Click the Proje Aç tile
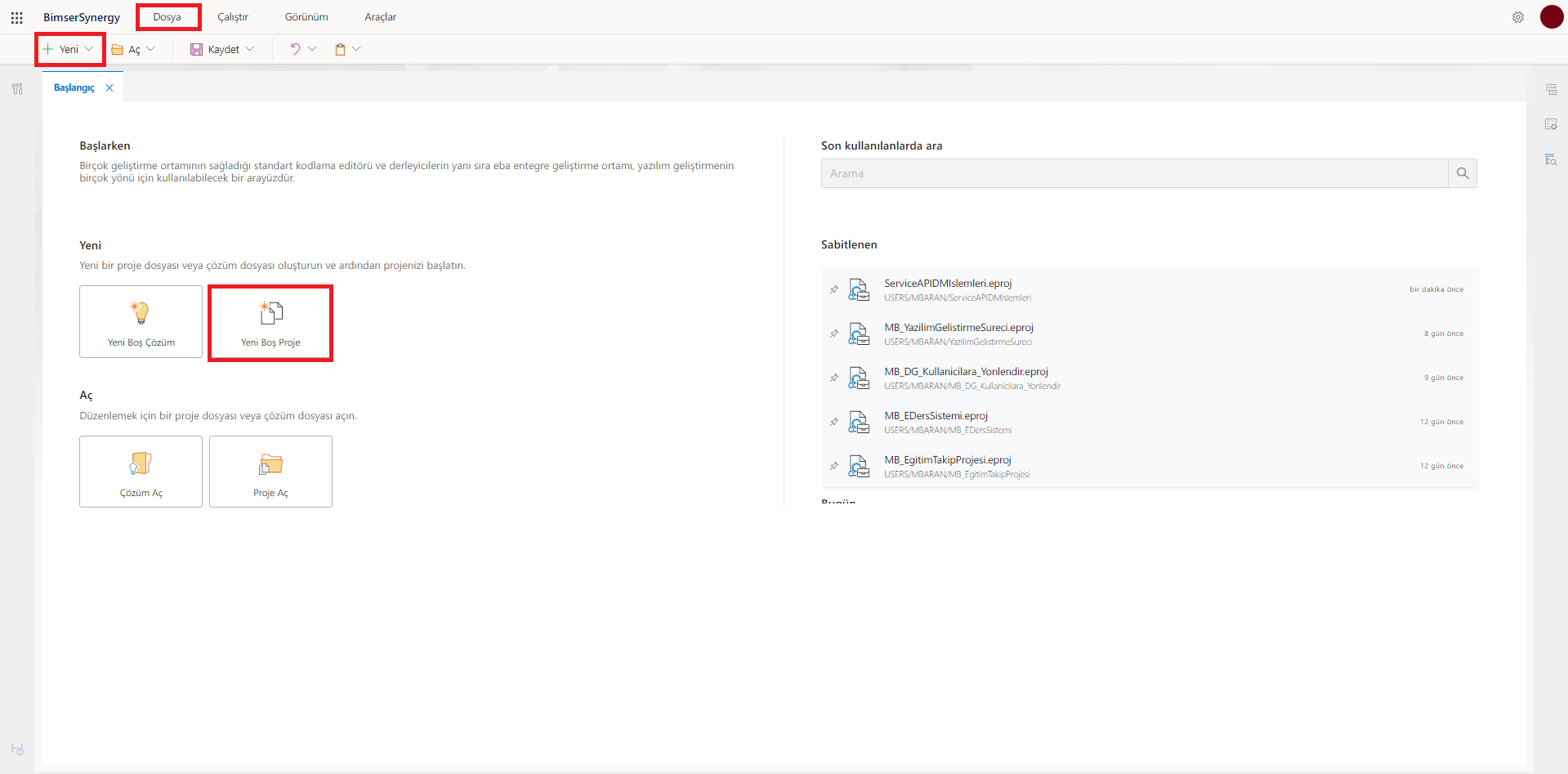This screenshot has height=774, width=1568. pos(270,472)
